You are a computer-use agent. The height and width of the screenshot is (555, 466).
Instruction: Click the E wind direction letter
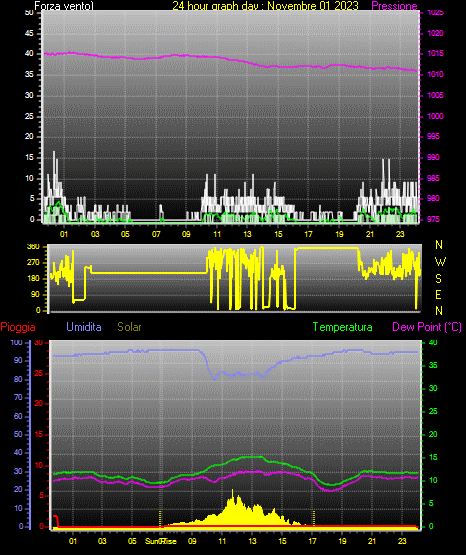pos(438,294)
